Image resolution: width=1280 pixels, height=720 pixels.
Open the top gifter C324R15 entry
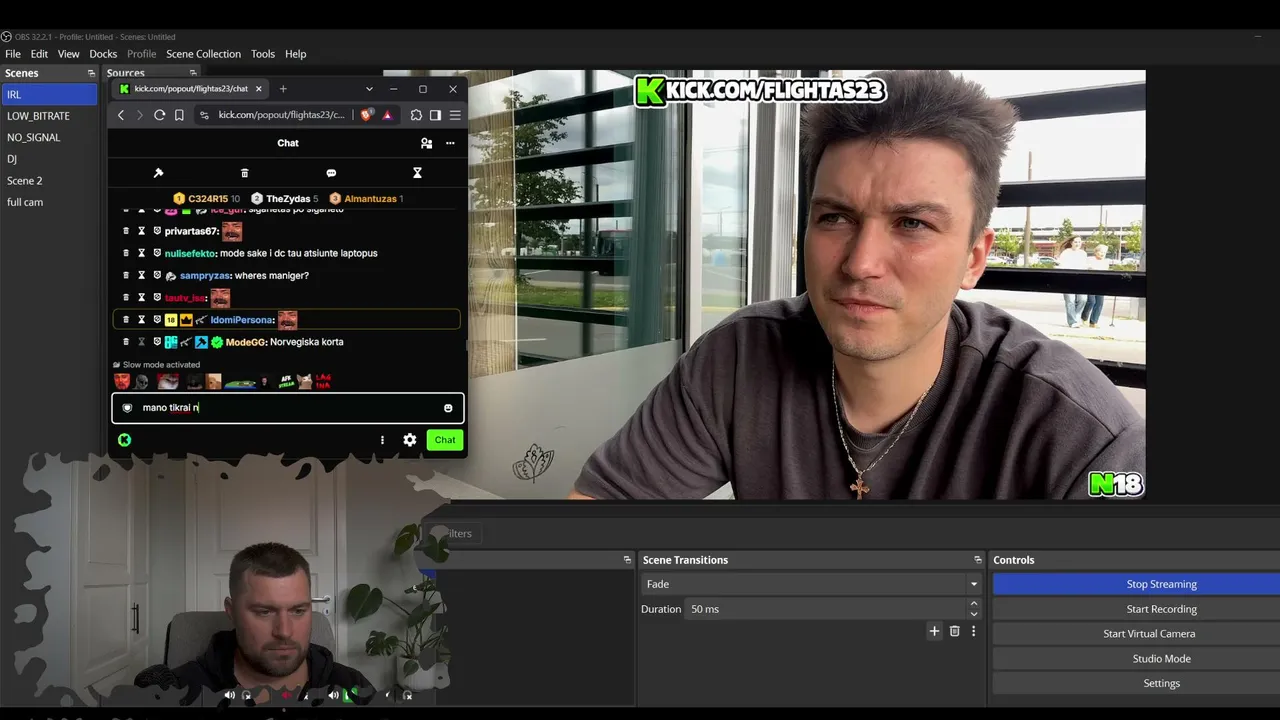207,199
